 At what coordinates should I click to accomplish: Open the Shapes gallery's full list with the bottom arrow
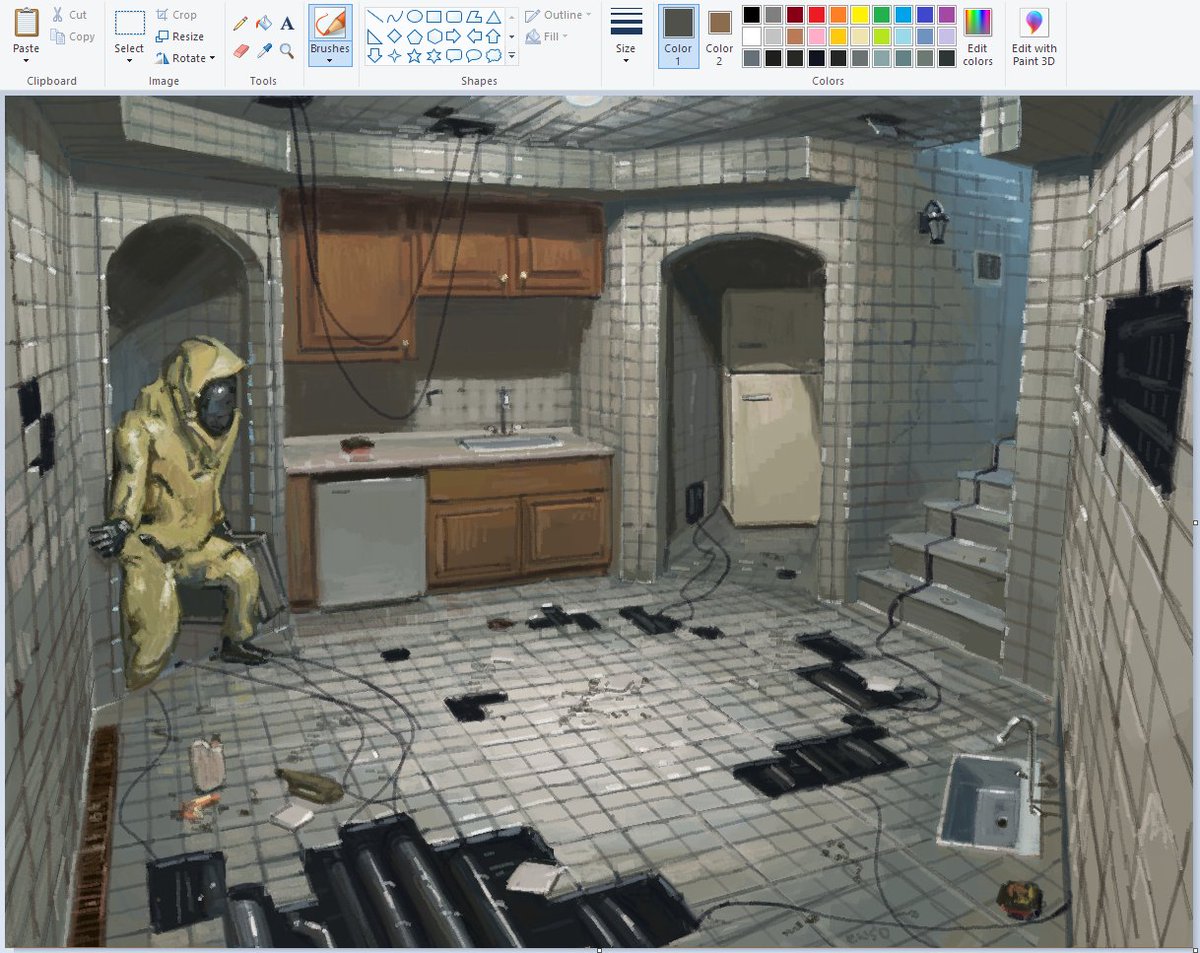(512, 56)
